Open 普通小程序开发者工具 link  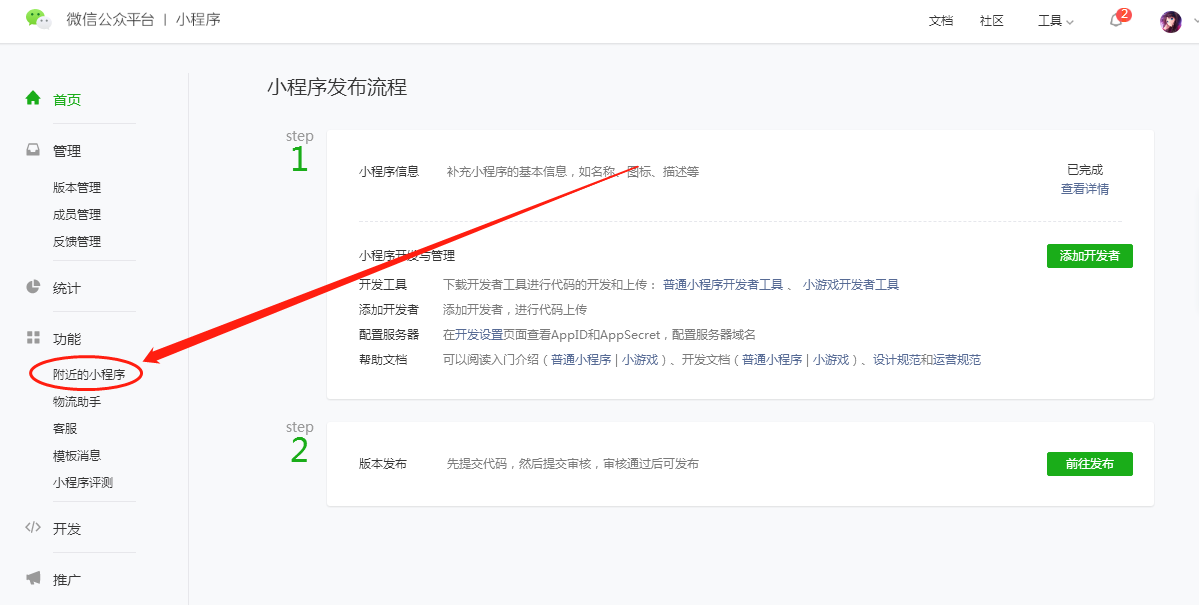723,285
